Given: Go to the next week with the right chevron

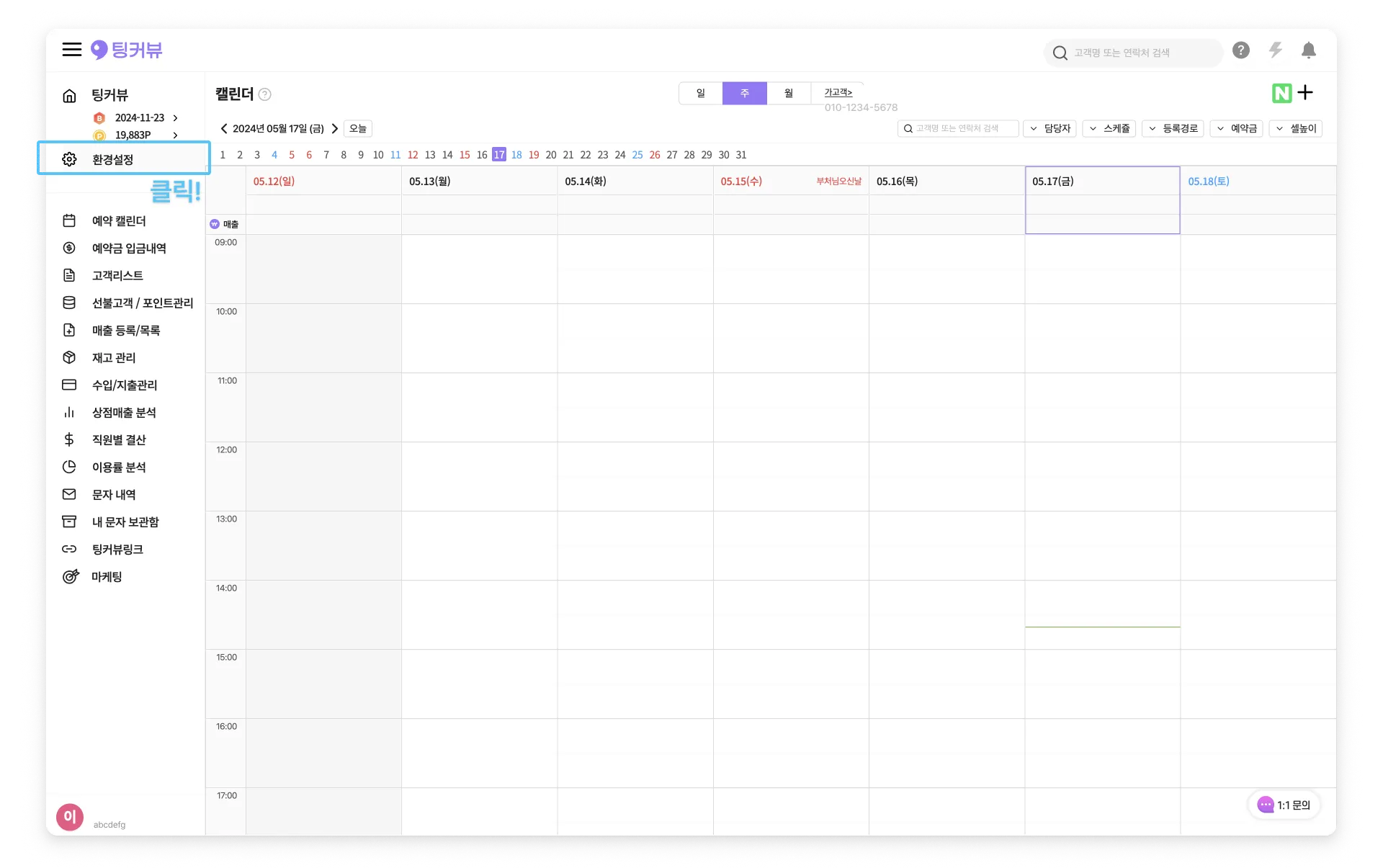Looking at the screenshot, I should point(335,128).
